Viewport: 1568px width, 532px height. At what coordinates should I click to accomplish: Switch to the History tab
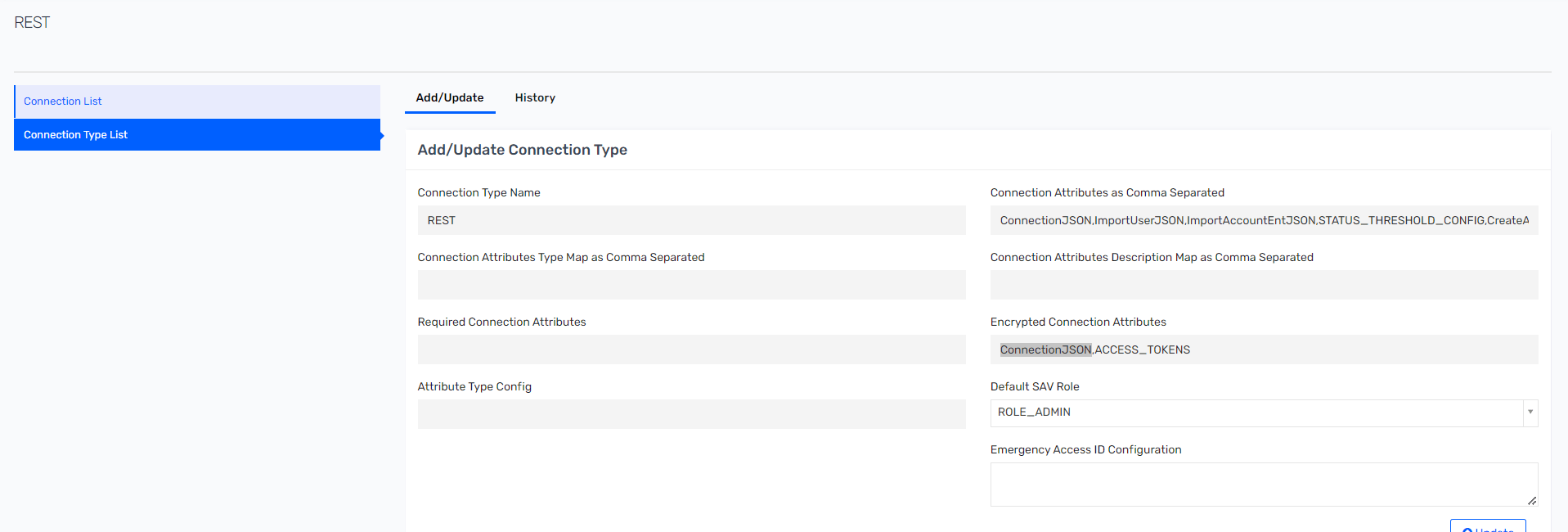tap(535, 97)
